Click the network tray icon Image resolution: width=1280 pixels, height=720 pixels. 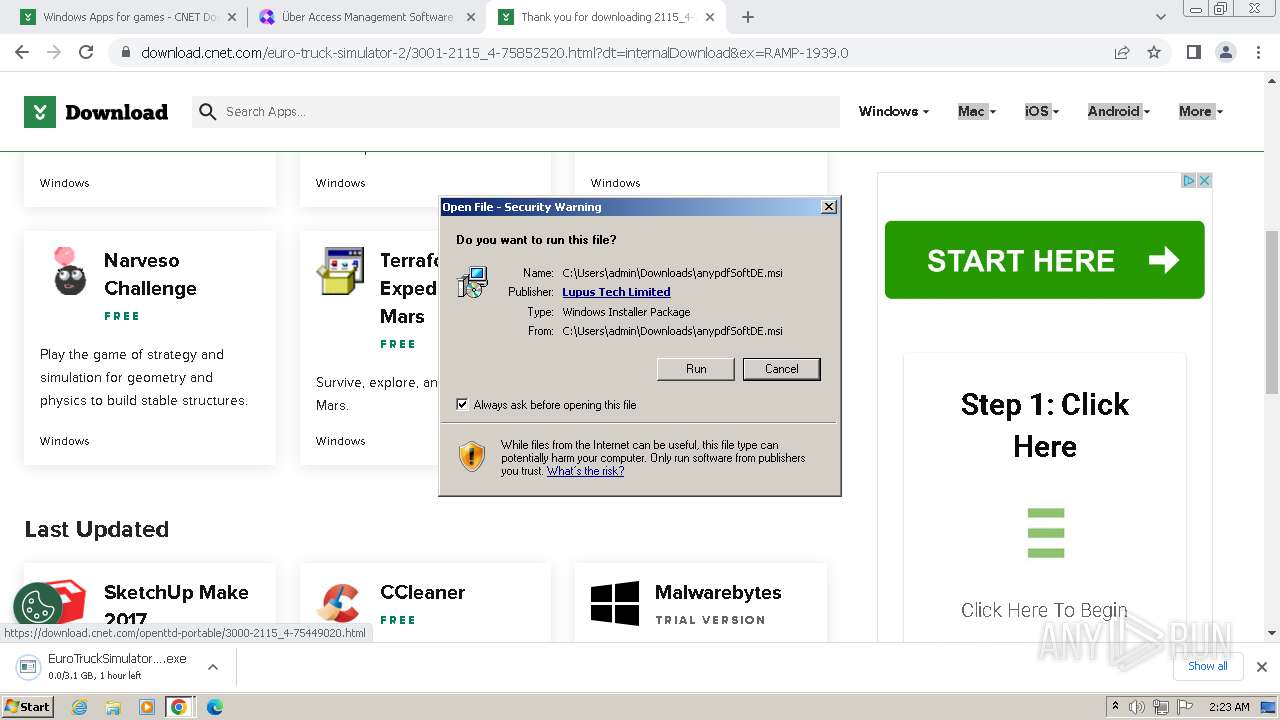tap(1161, 707)
